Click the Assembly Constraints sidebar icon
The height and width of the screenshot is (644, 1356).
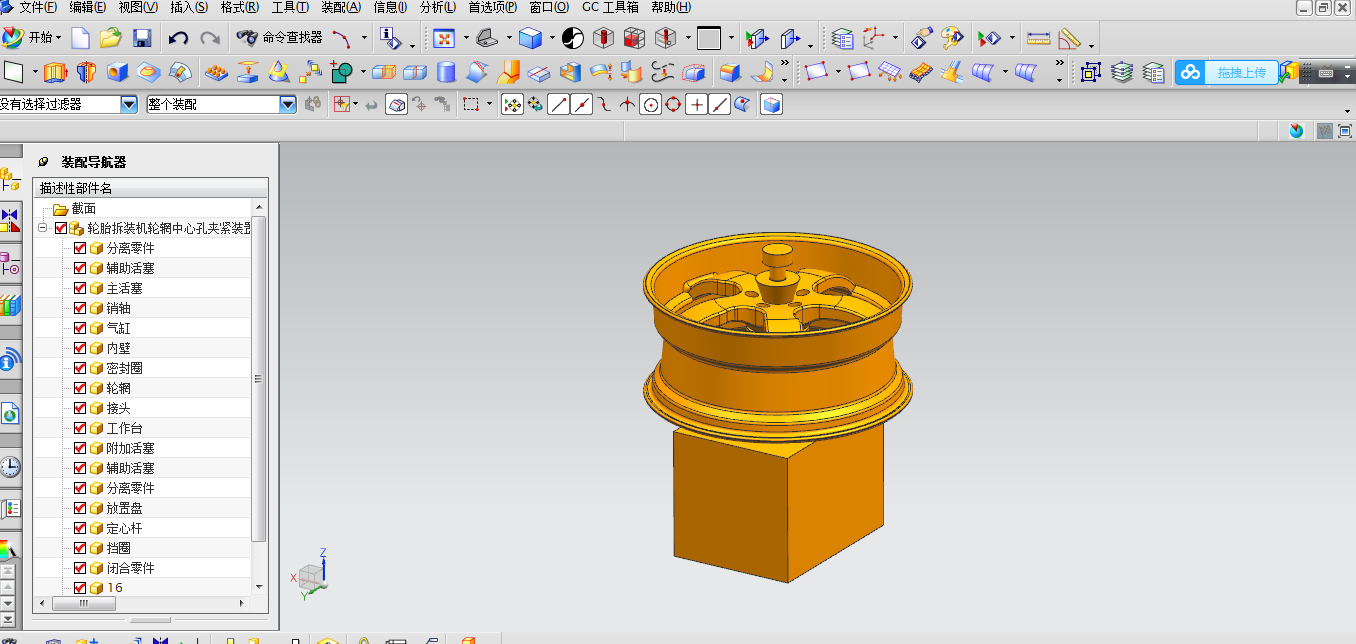10,220
